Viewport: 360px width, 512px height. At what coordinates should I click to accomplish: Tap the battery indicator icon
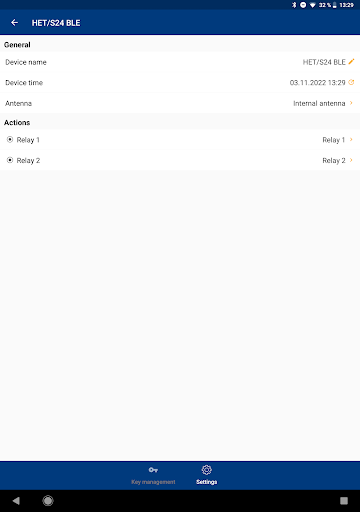click(334, 5)
